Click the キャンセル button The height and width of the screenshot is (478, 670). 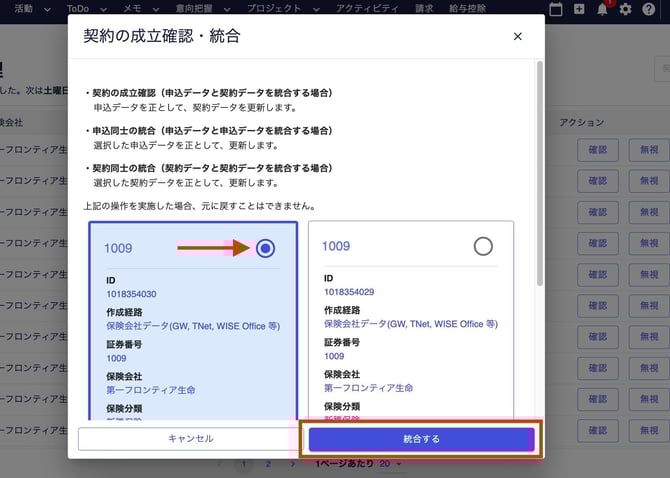pos(189,439)
